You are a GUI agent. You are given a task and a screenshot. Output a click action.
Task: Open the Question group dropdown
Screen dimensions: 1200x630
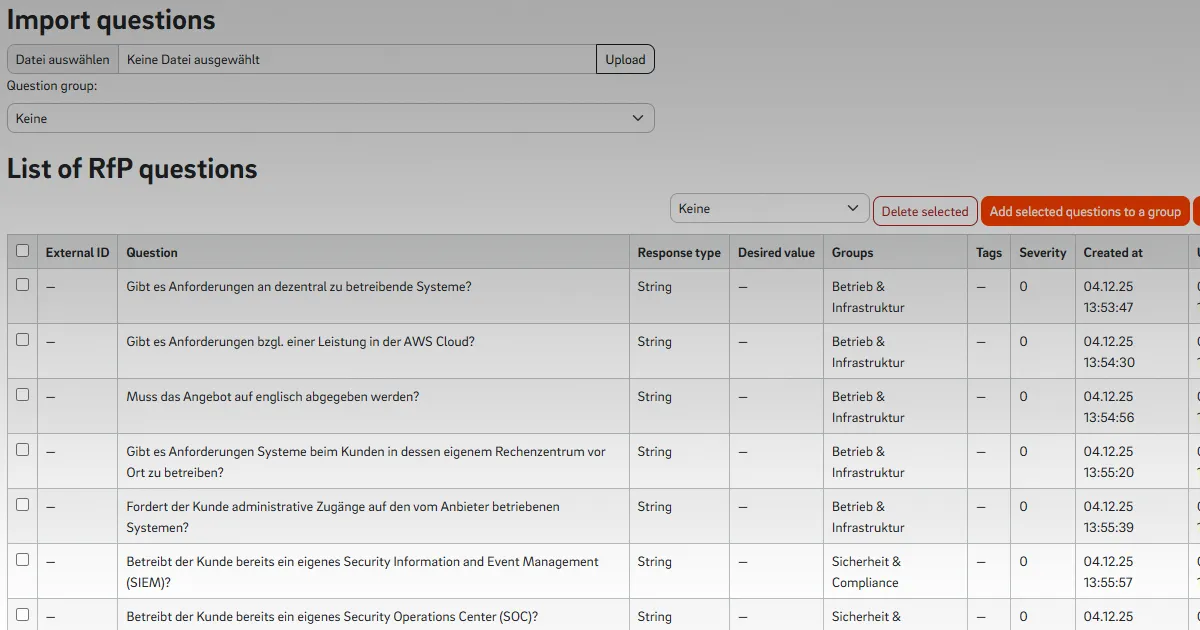pyautogui.click(x=330, y=118)
